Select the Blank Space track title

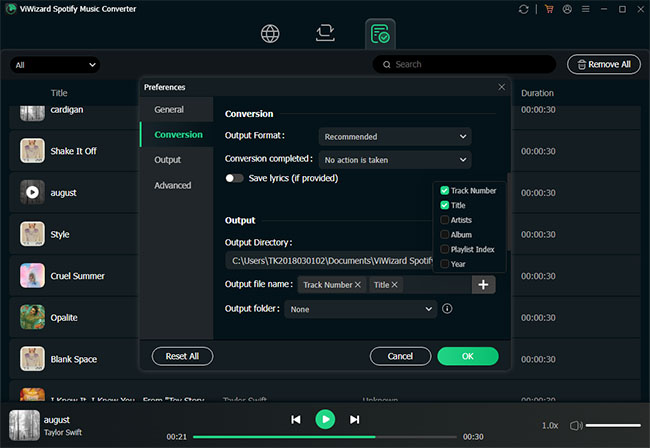[x=74, y=359]
